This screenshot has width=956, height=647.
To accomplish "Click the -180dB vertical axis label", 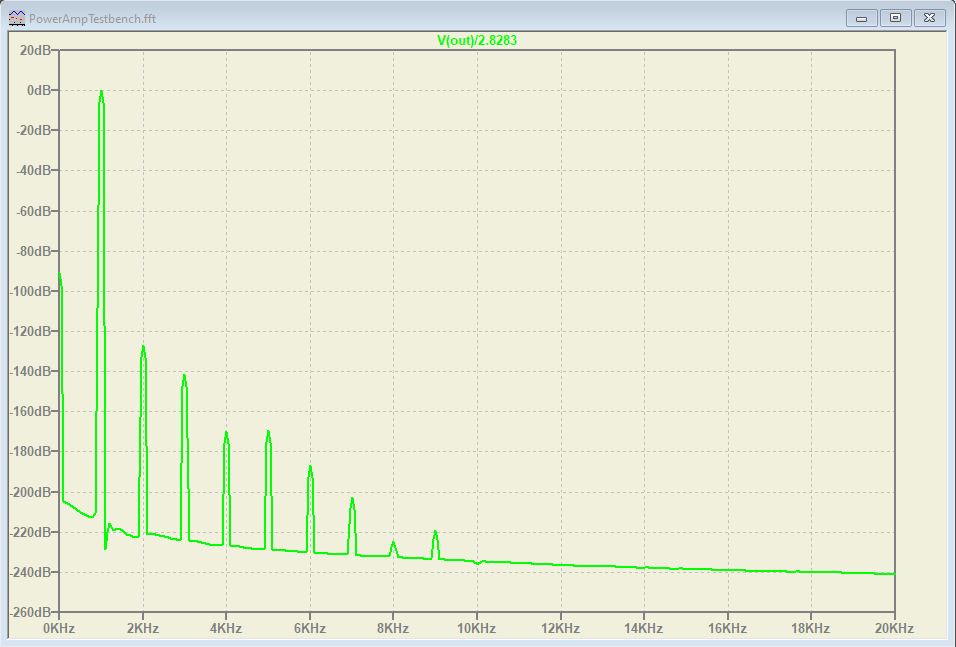I will 30,452.
